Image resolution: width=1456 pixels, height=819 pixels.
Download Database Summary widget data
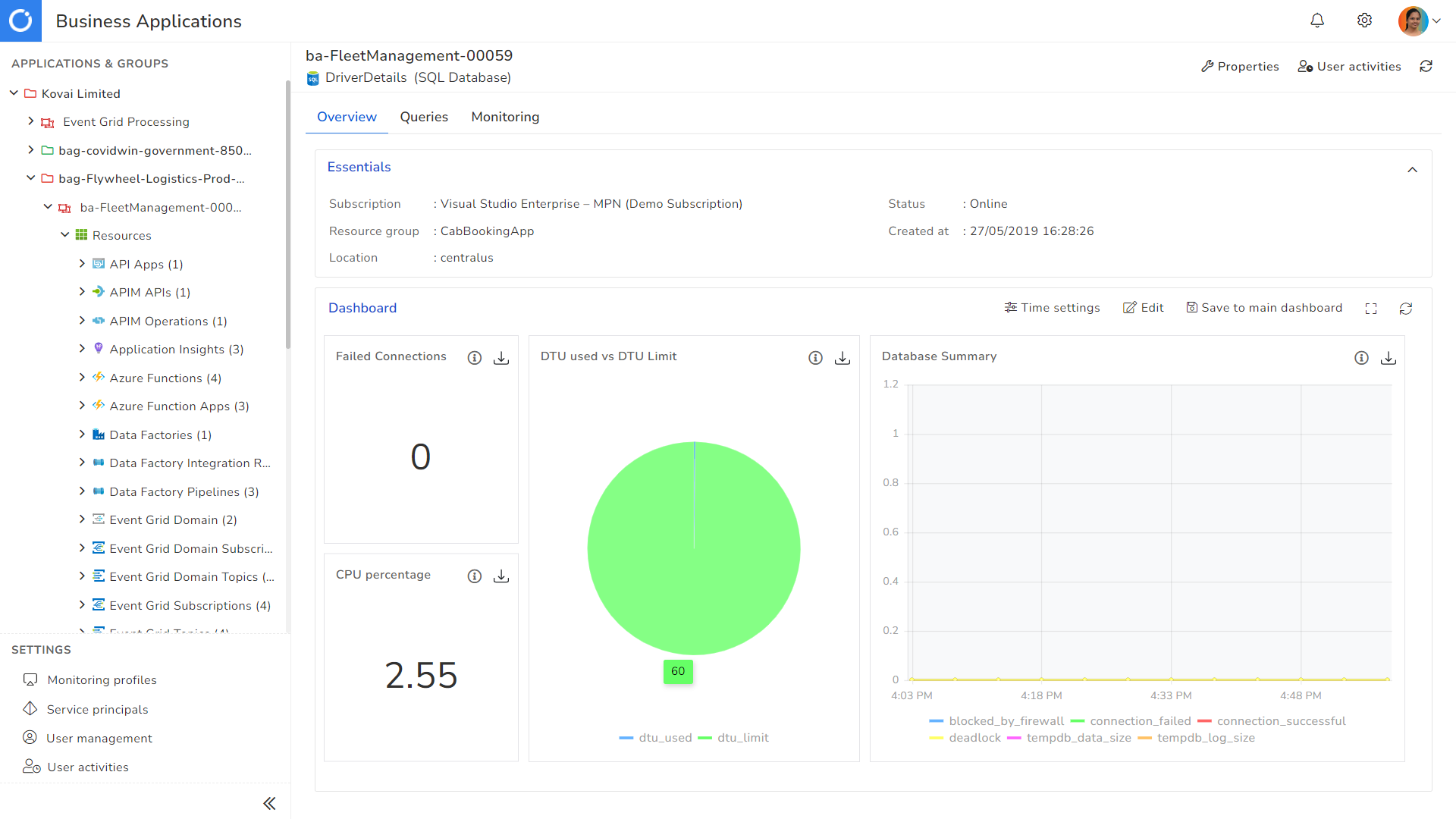(1389, 358)
